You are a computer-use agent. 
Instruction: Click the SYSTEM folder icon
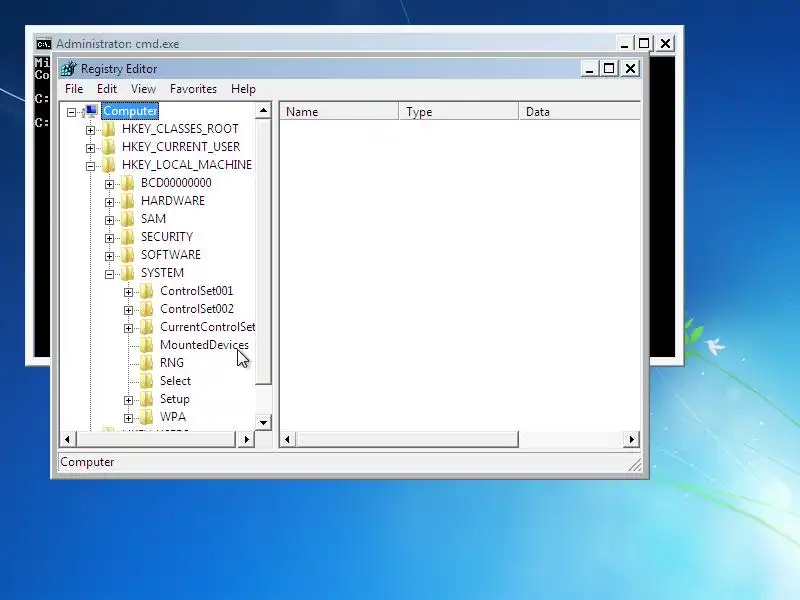tap(128, 273)
